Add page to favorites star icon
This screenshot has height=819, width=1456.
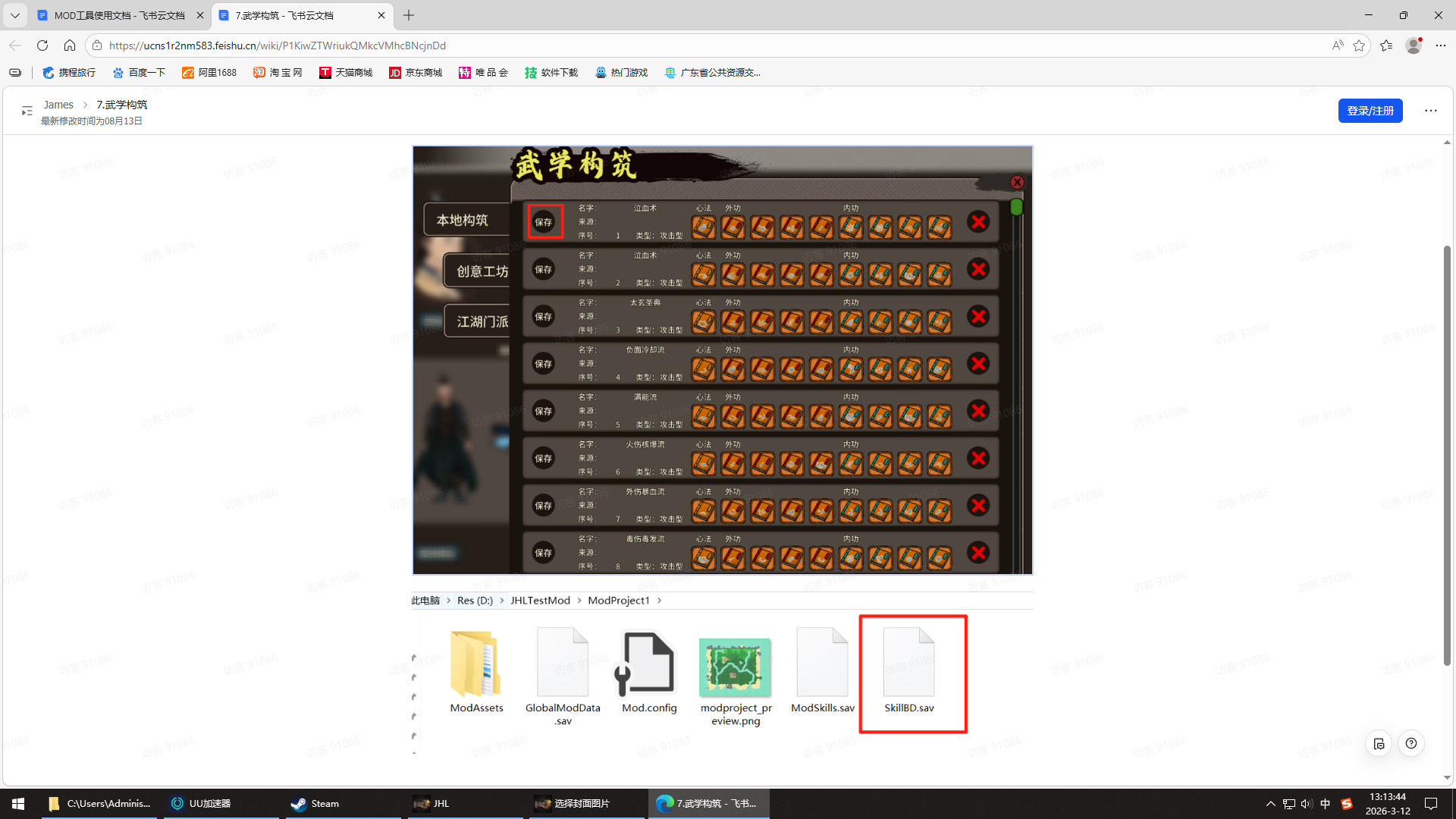[x=1359, y=45]
